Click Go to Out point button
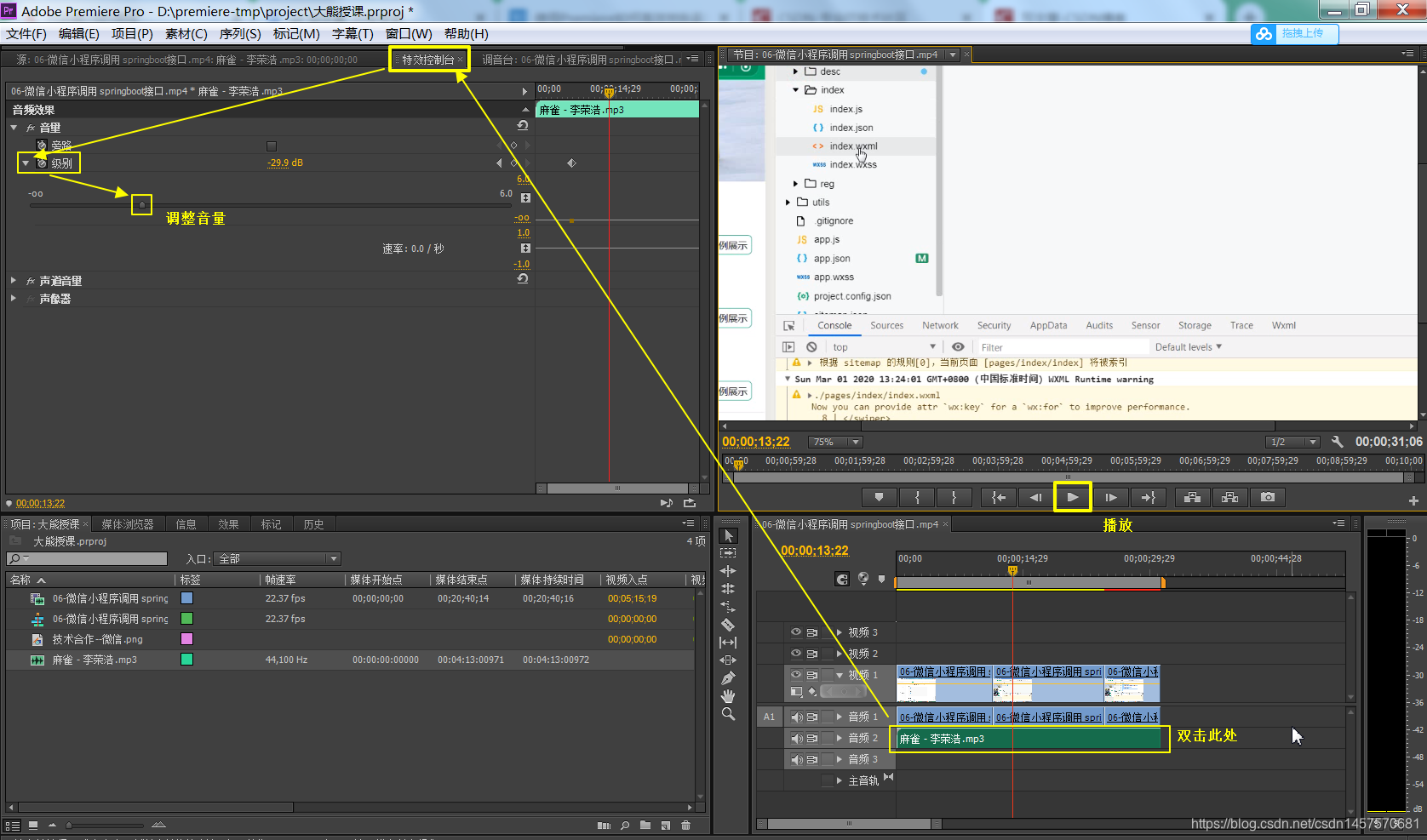 [x=1148, y=497]
